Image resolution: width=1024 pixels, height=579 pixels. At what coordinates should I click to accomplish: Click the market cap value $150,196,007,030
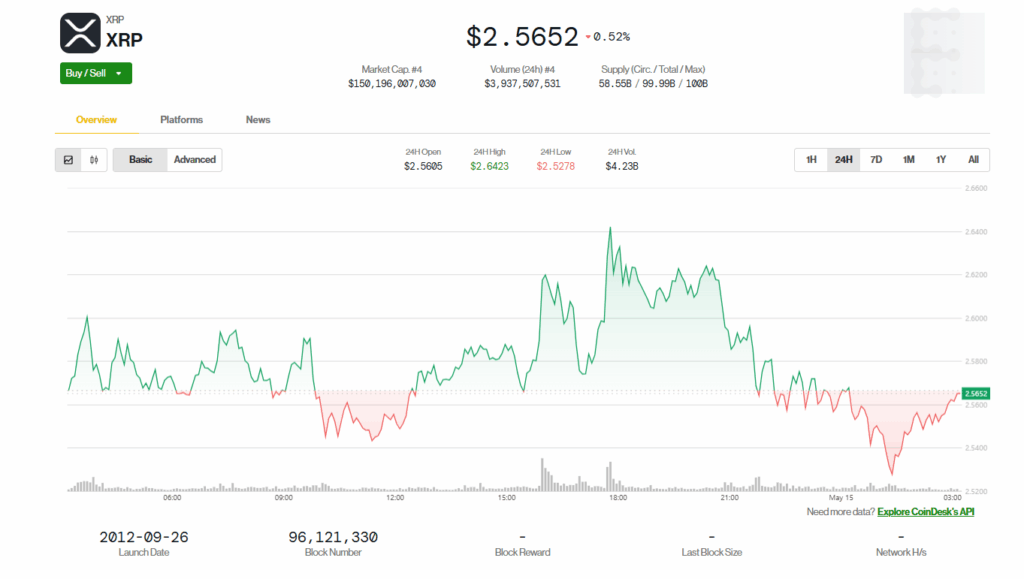[392, 84]
